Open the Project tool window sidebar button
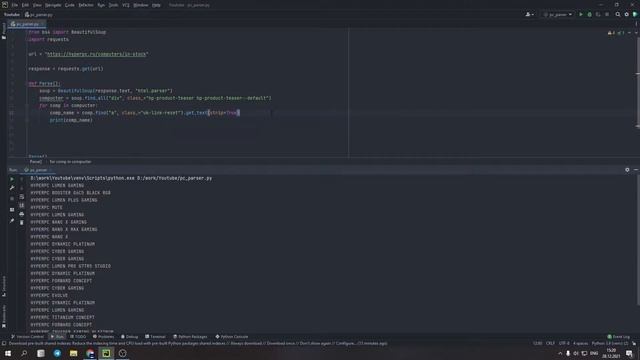The width and height of the screenshot is (640, 360). point(4,31)
